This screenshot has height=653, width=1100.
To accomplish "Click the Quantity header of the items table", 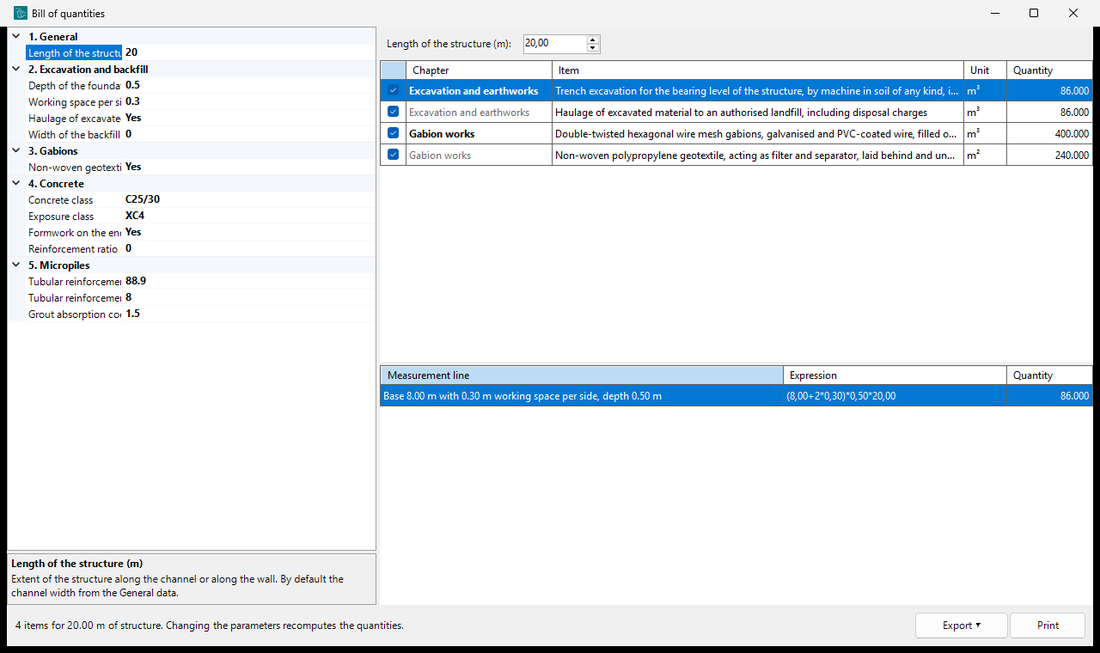I will pyautogui.click(x=1049, y=70).
